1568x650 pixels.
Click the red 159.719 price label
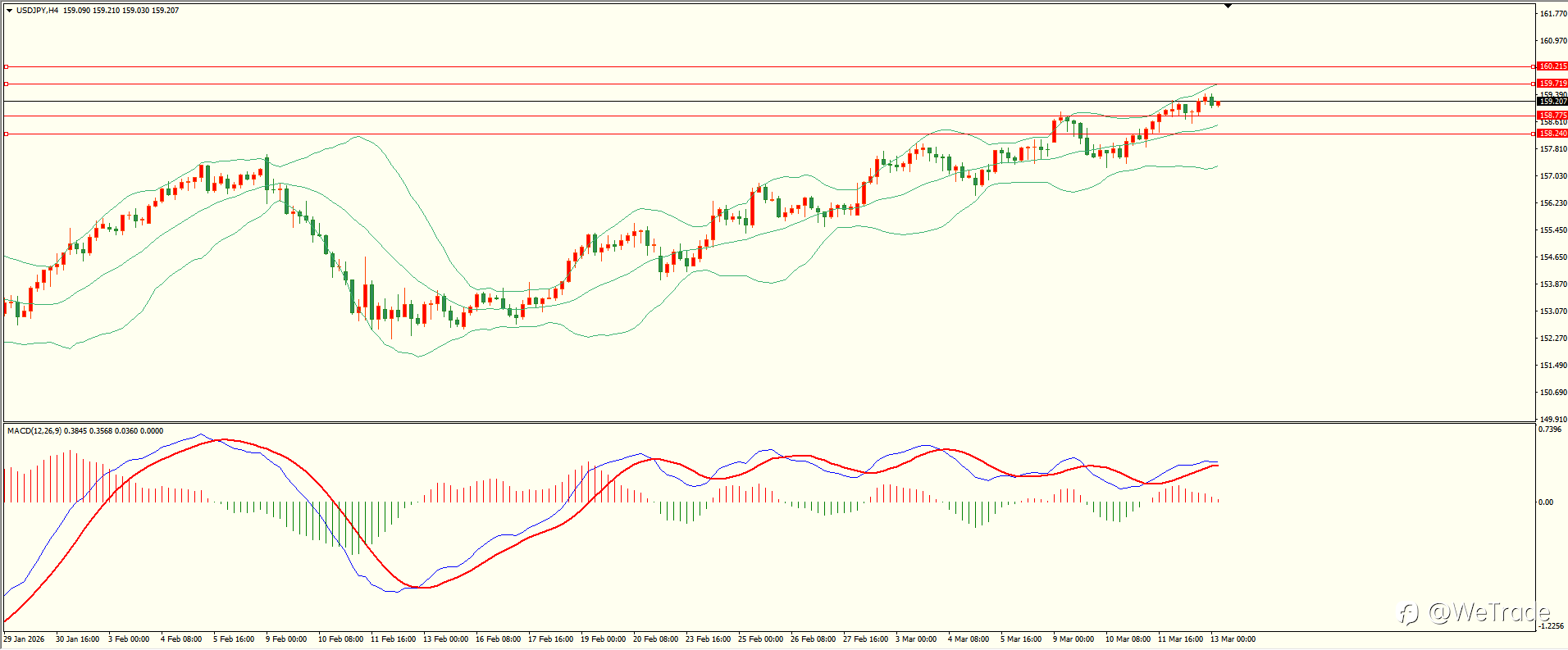[x=1552, y=84]
